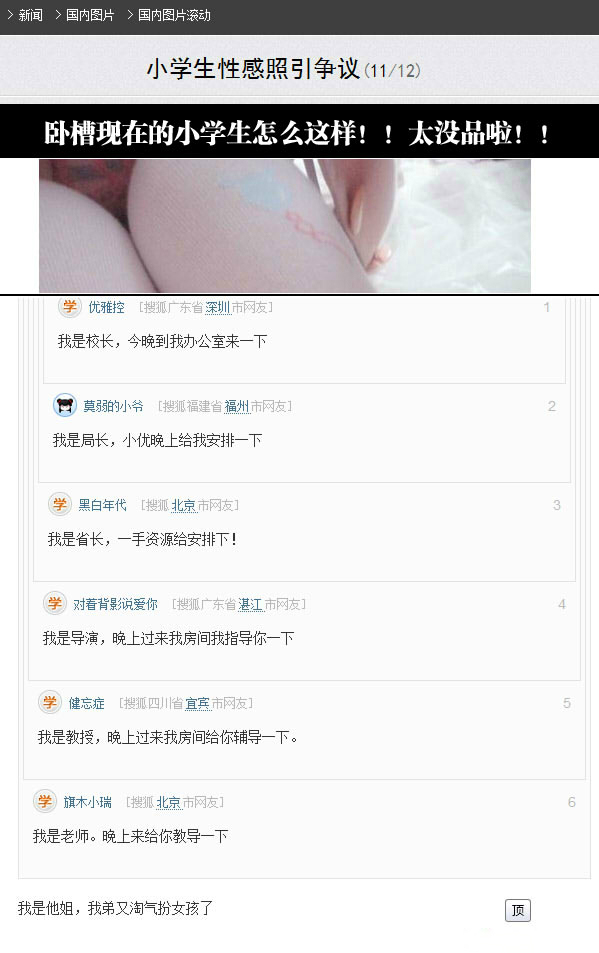Open username link 健忘症
The width and height of the screenshot is (599, 953).
pyautogui.click(x=86, y=703)
